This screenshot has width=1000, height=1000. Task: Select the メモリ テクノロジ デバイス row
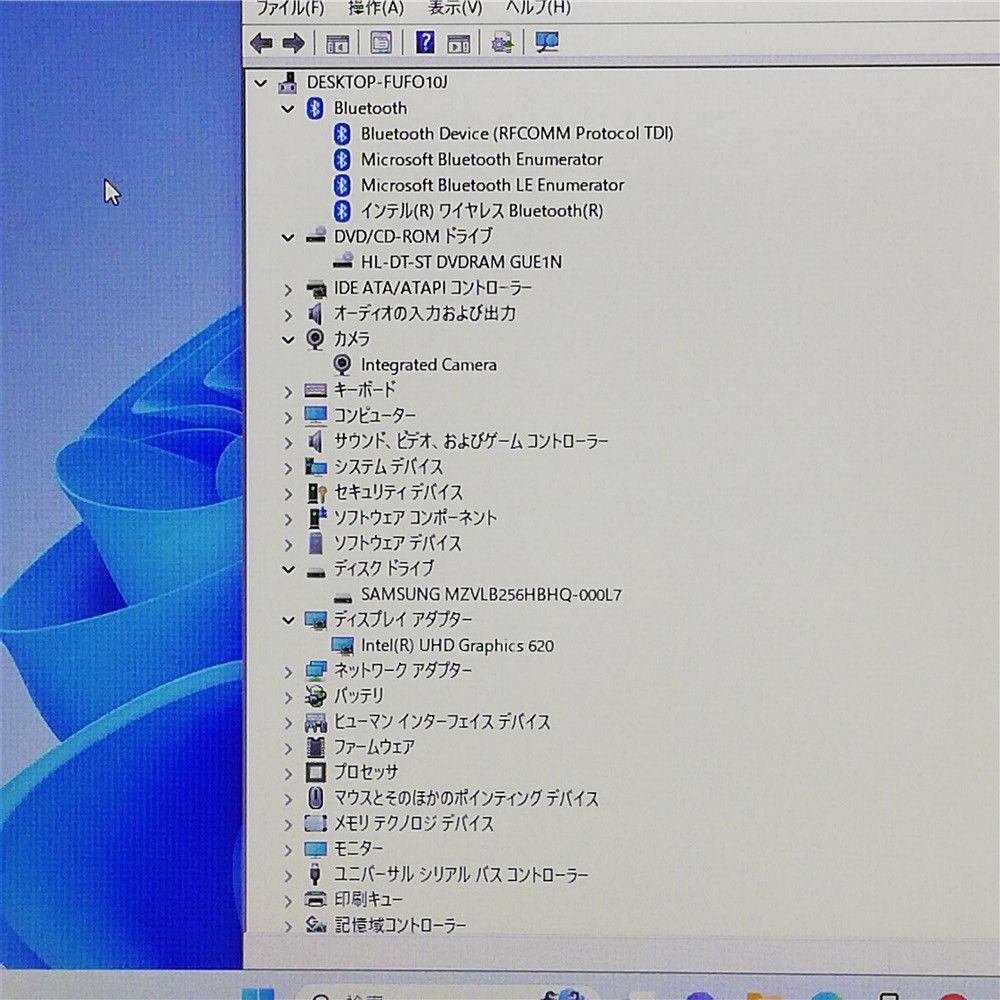414,823
